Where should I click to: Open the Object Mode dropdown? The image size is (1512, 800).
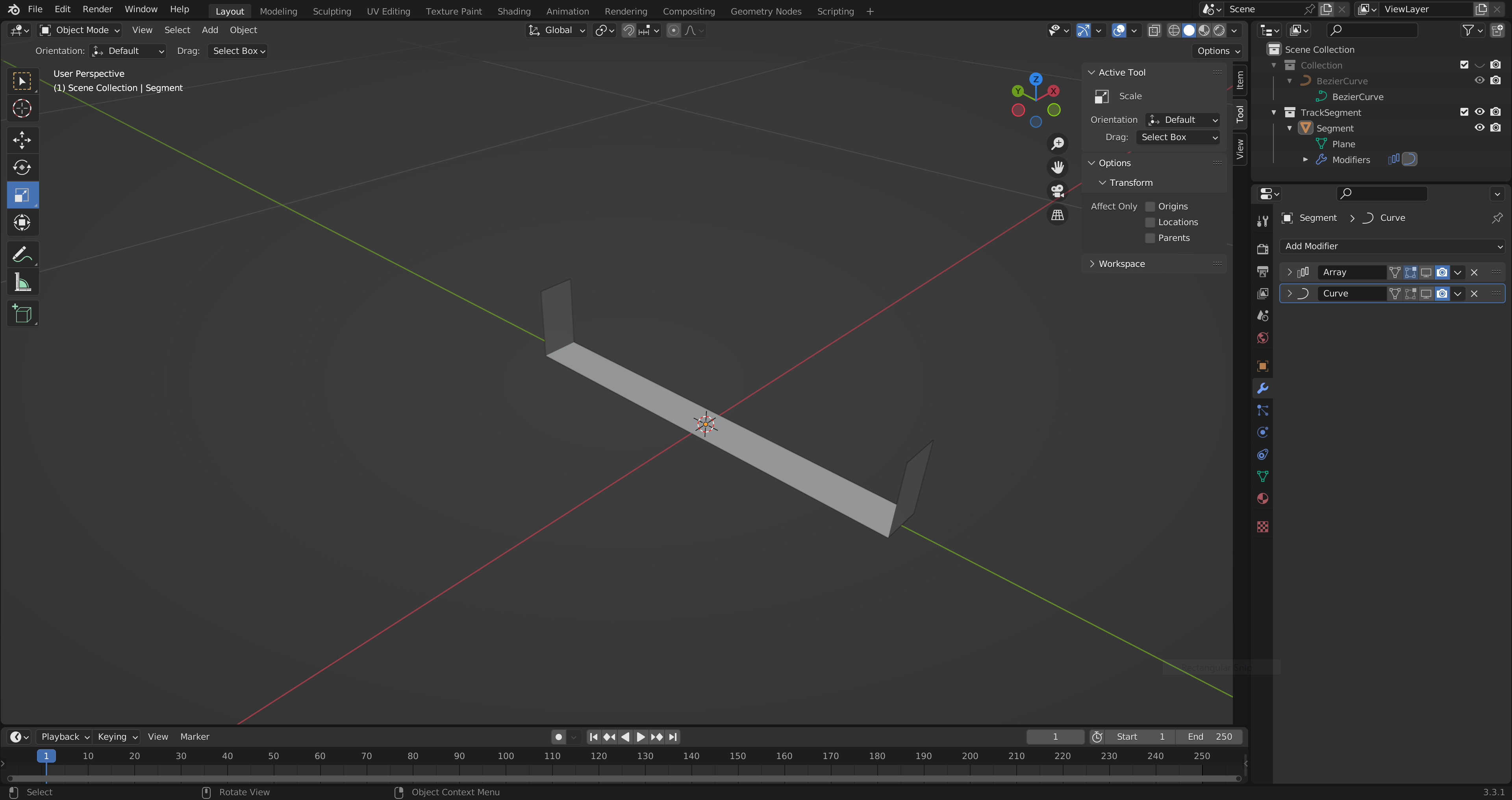pyautogui.click(x=79, y=30)
